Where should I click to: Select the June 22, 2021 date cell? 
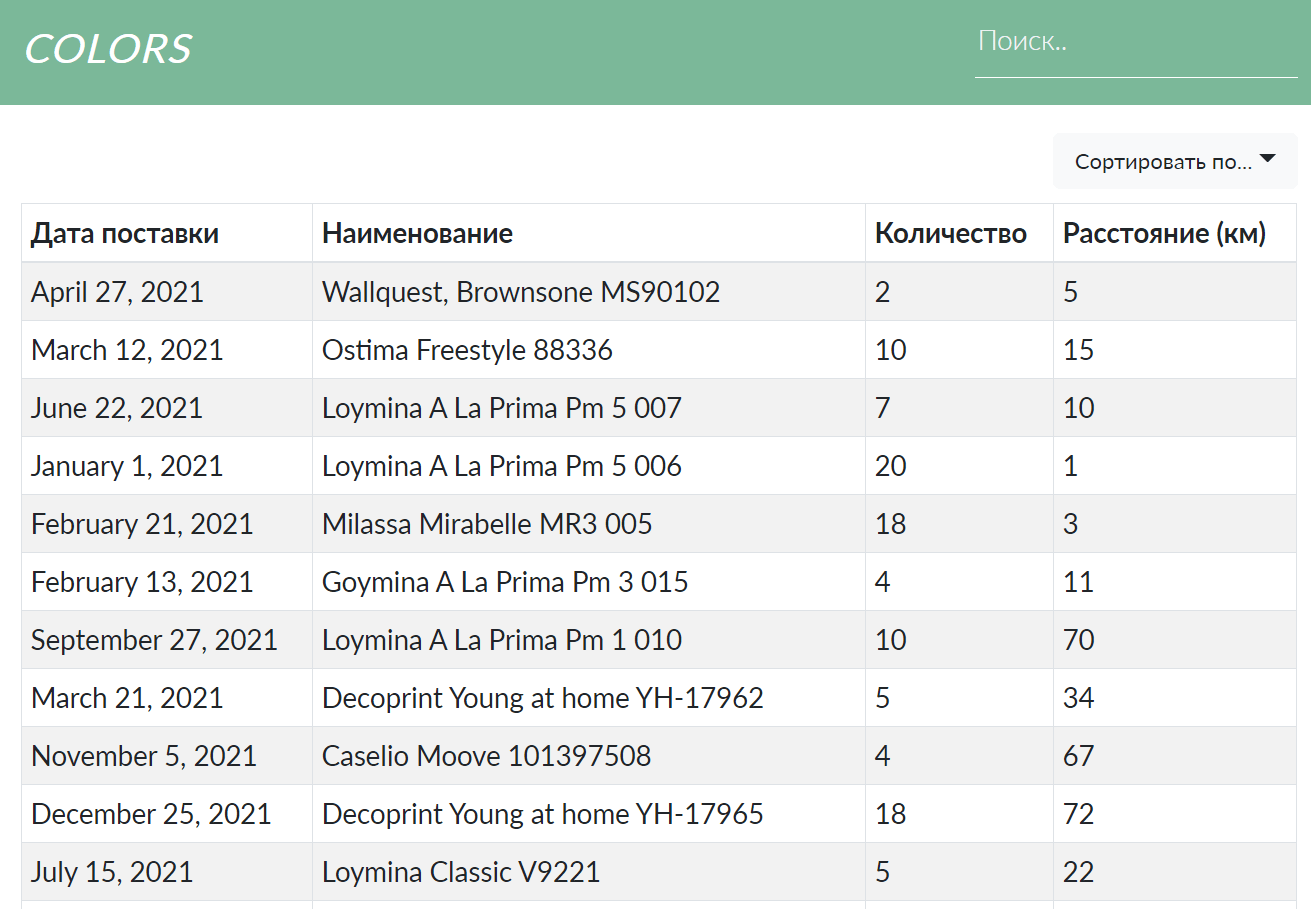[x=167, y=408]
